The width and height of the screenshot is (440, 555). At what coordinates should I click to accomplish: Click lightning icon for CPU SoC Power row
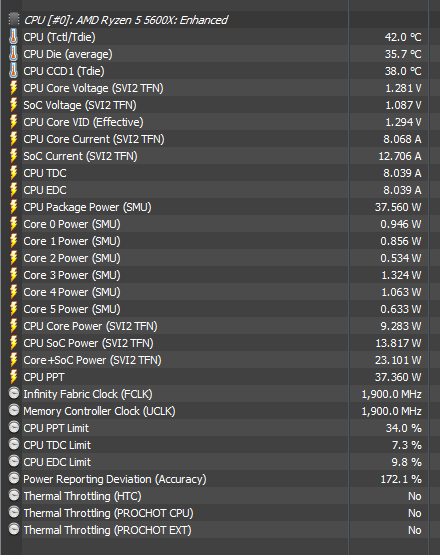pyautogui.click(x=13, y=343)
